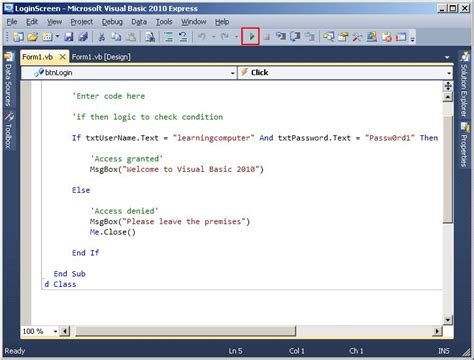Click the Add New Item icon
474x360 pixels.
coord(47,36)
